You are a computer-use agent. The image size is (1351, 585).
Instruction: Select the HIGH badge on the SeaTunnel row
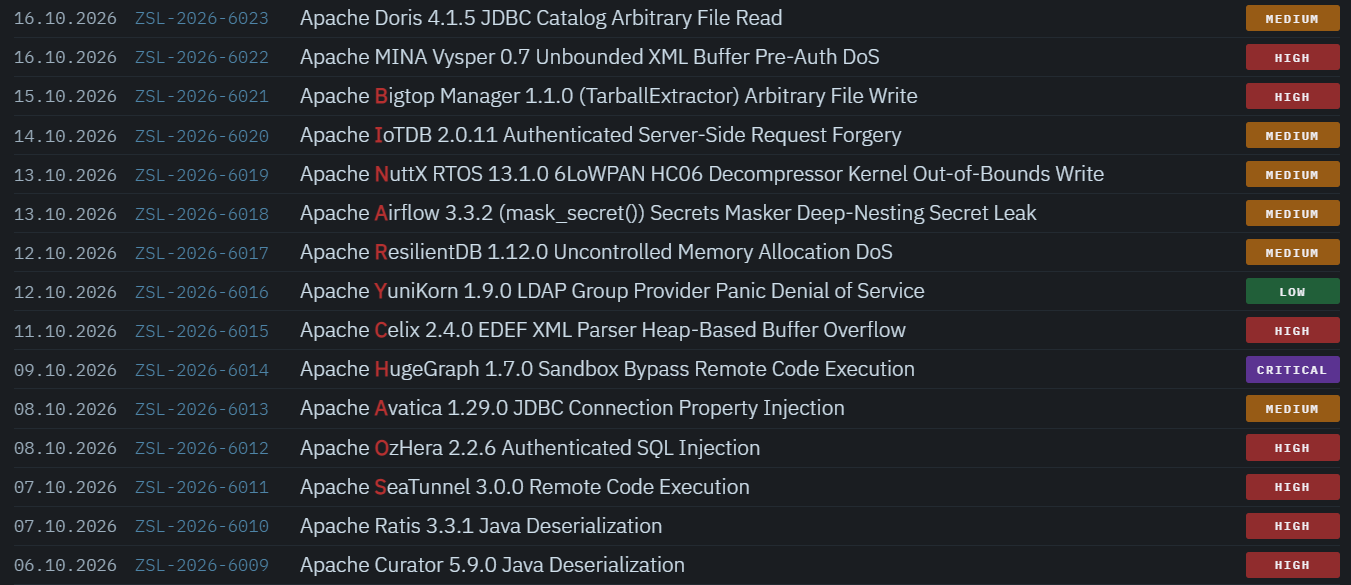click(1292, 487)
